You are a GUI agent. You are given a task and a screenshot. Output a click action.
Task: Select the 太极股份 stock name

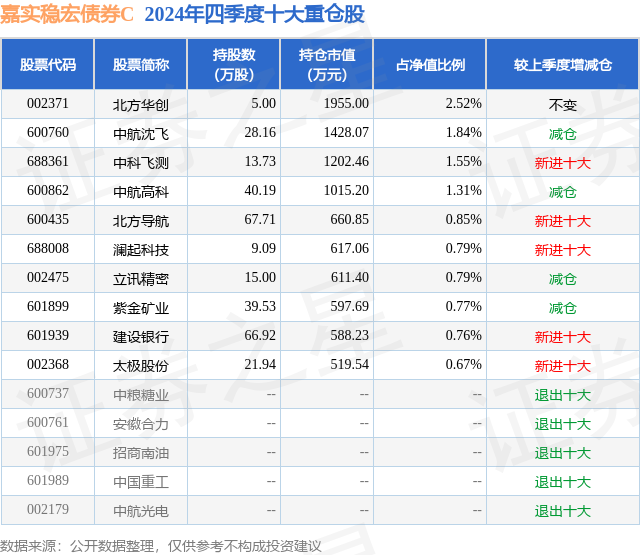(141, 366)
